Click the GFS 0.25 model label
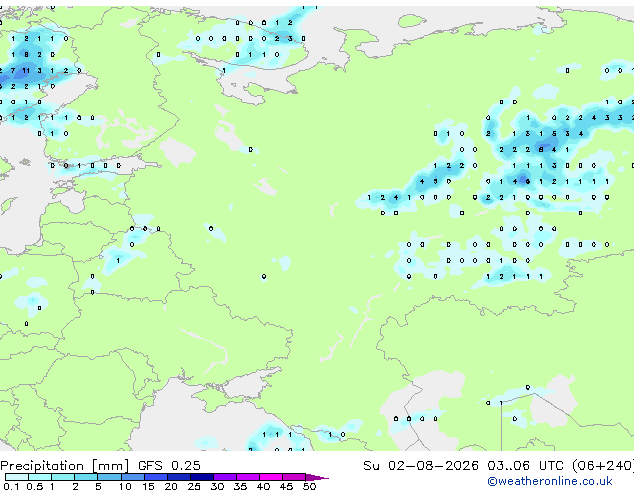634x490 pixels. click(x=169, y=466)
